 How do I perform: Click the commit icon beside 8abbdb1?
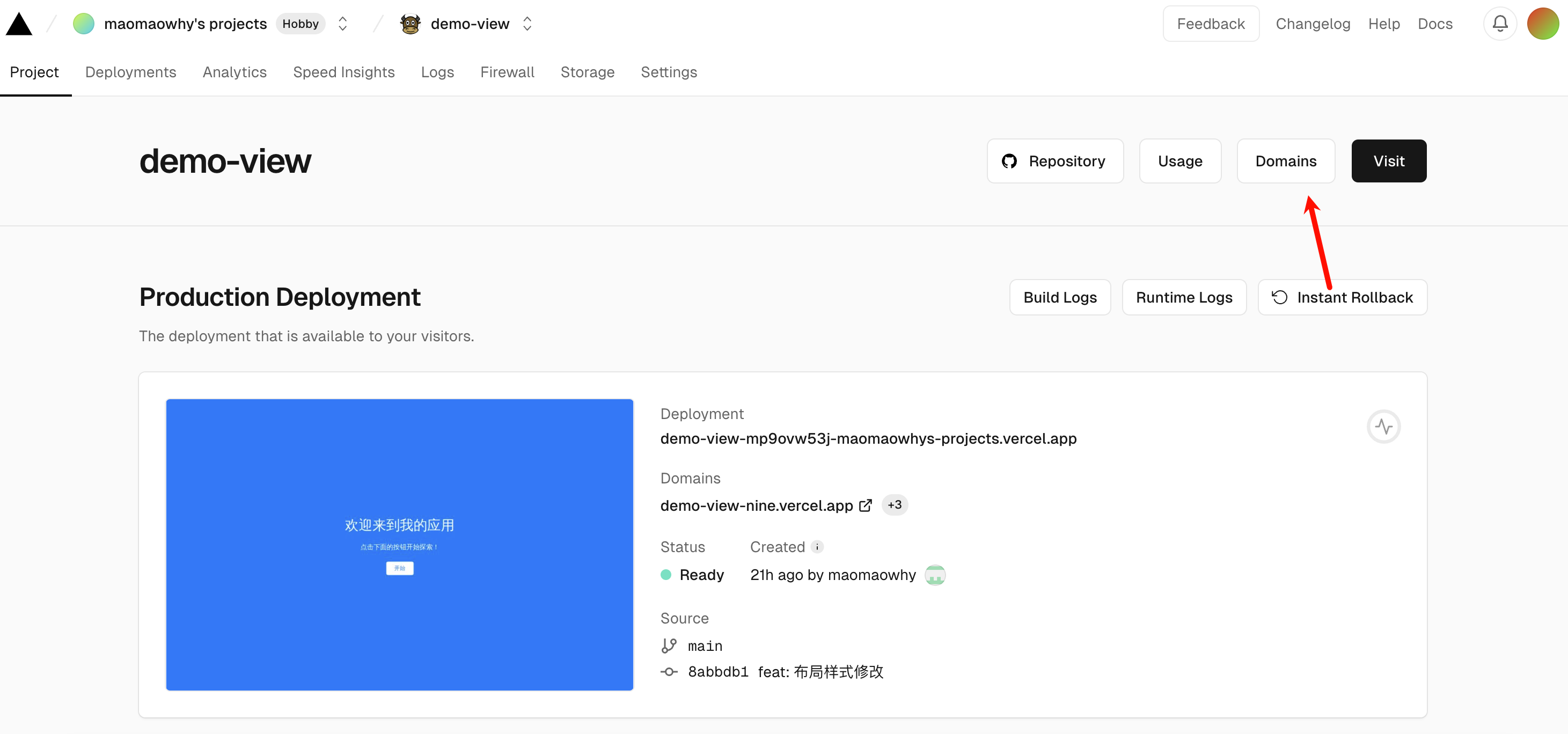(x=669, y=672)
